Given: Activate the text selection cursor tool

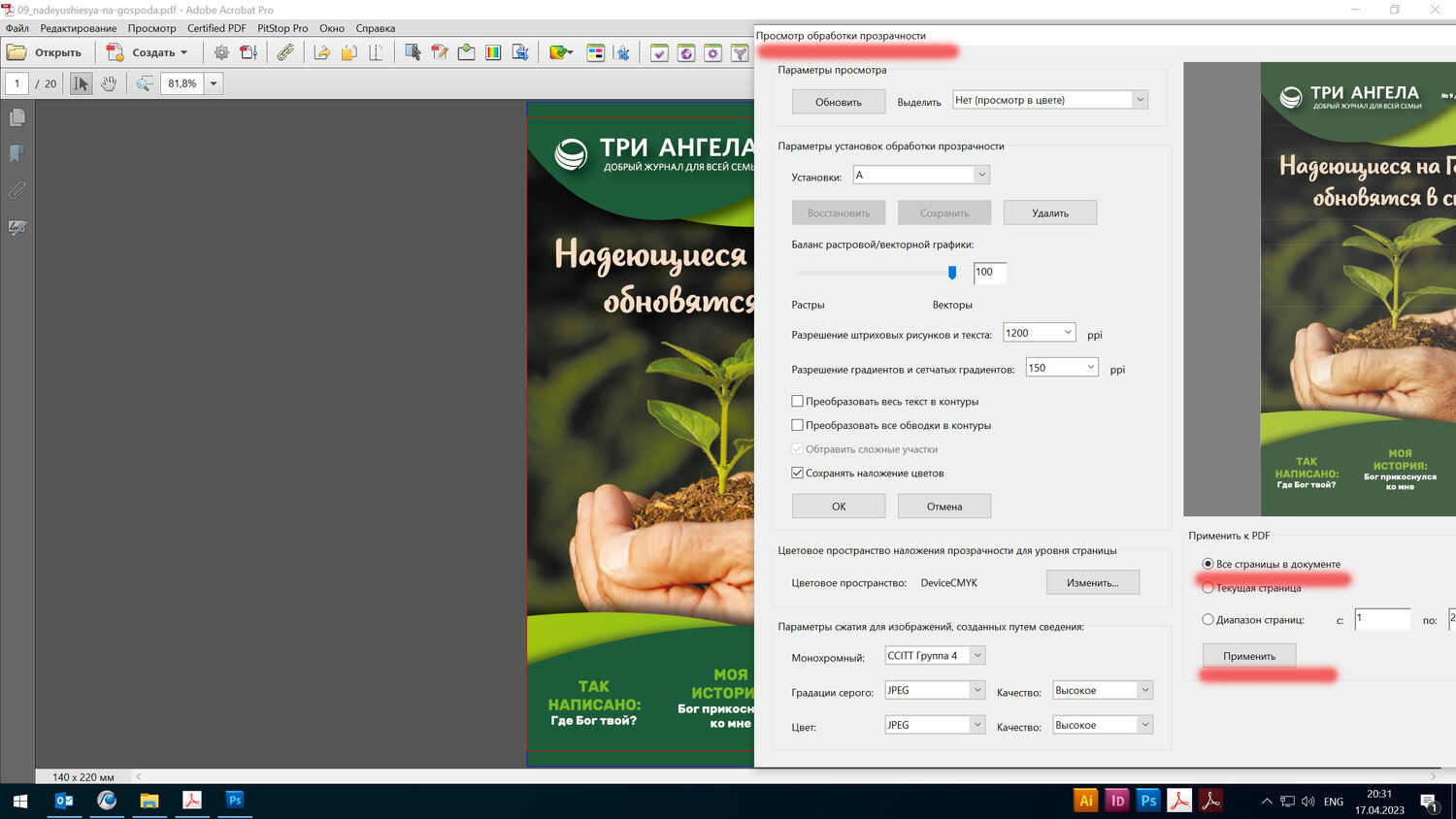Looking at the screenshot, I should coord(82,83).
